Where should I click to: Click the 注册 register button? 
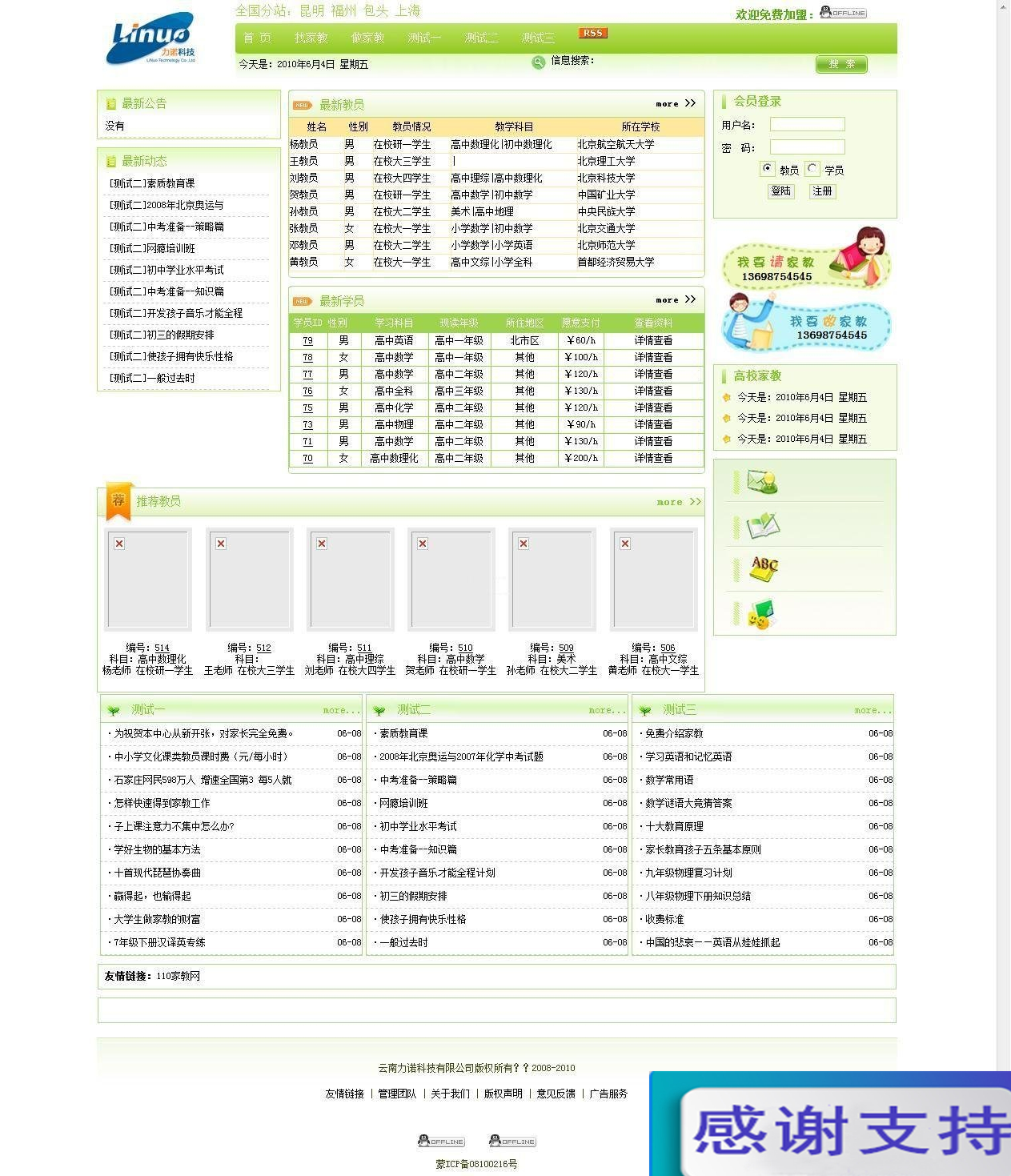(x=823, y=191)
